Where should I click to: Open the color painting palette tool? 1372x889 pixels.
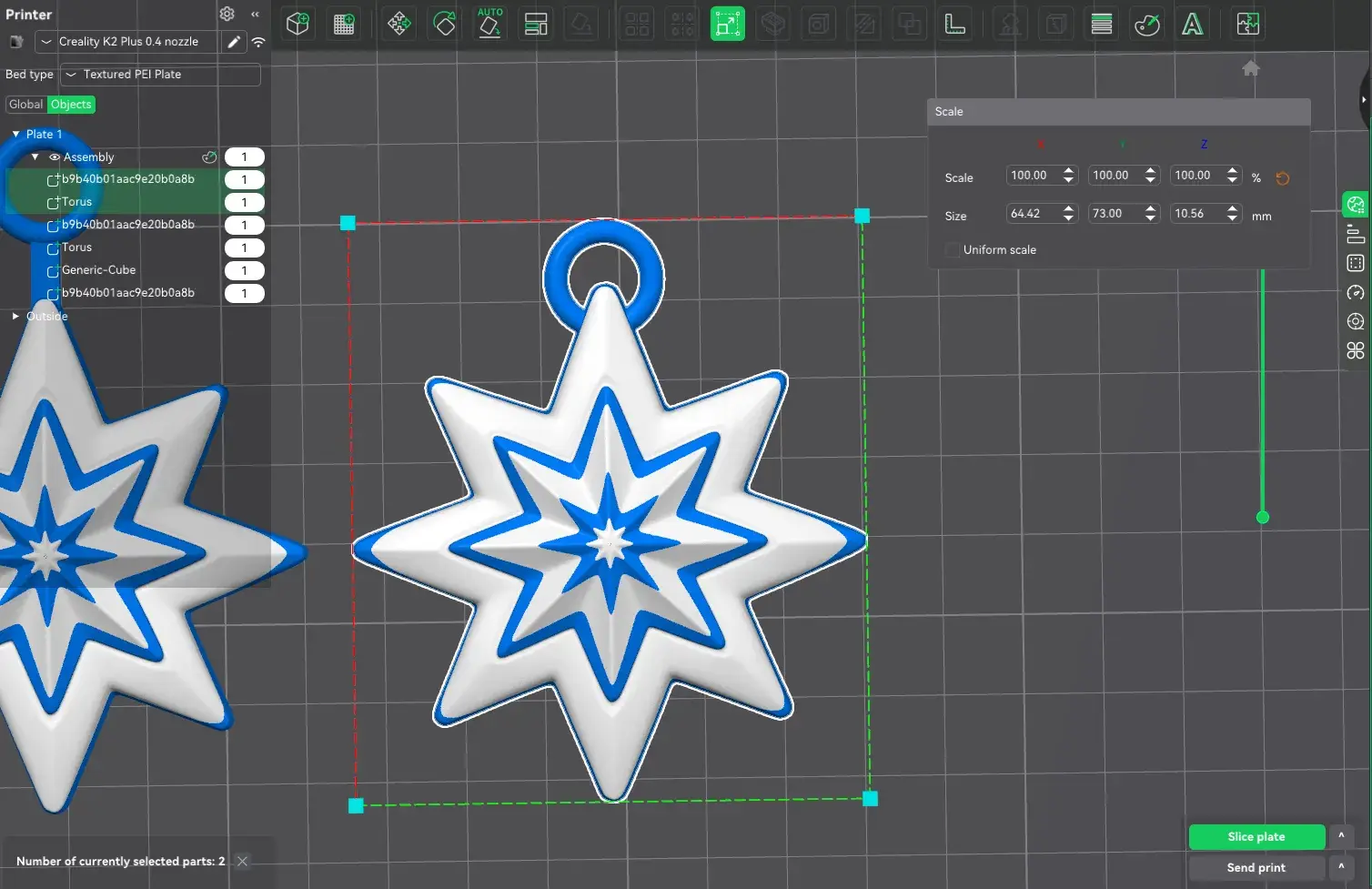1146,24
